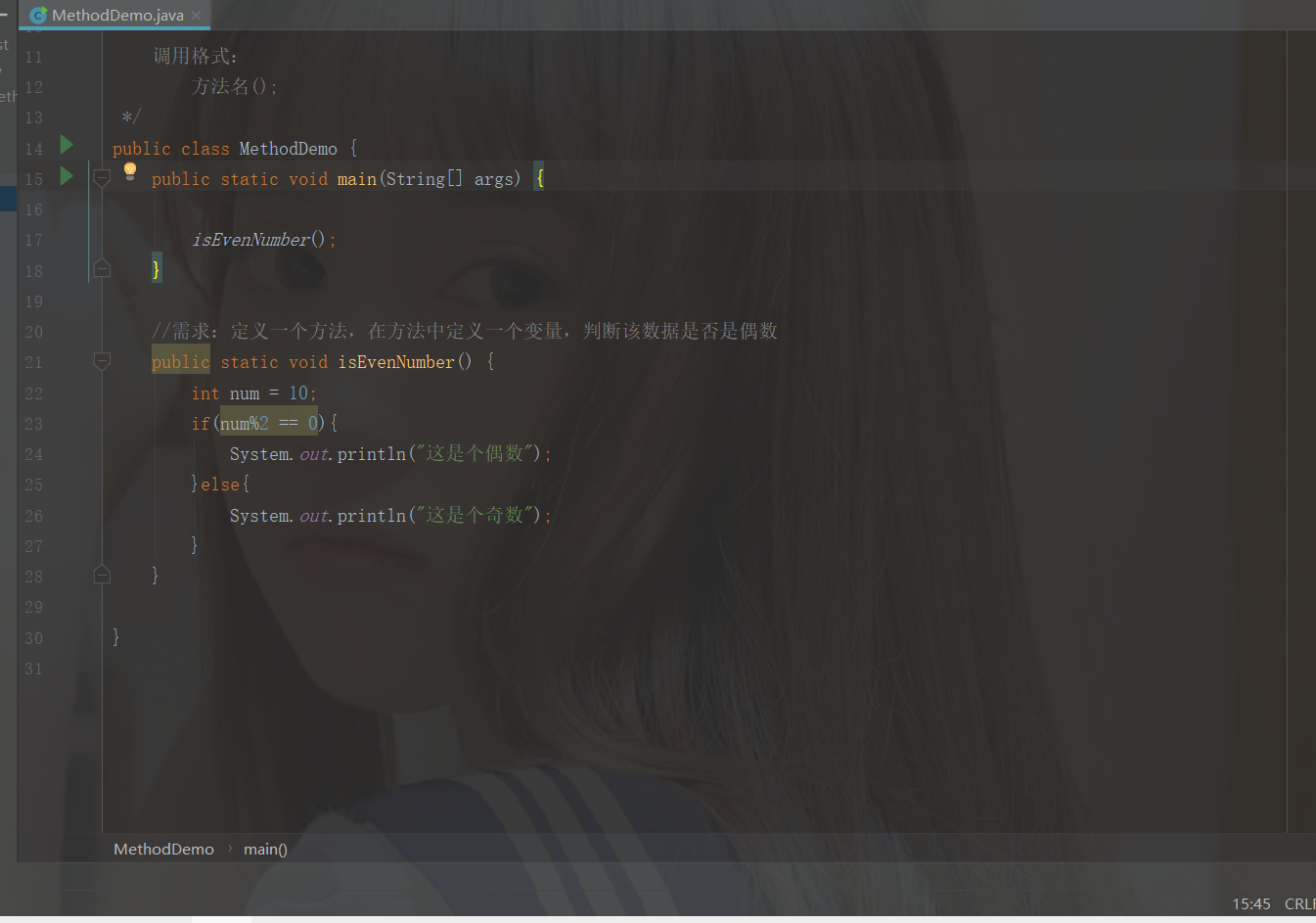Click the string "这是个偶数" on line 24
The width and height of the screenshot is (1316, 923).
[x=475, y=453]
